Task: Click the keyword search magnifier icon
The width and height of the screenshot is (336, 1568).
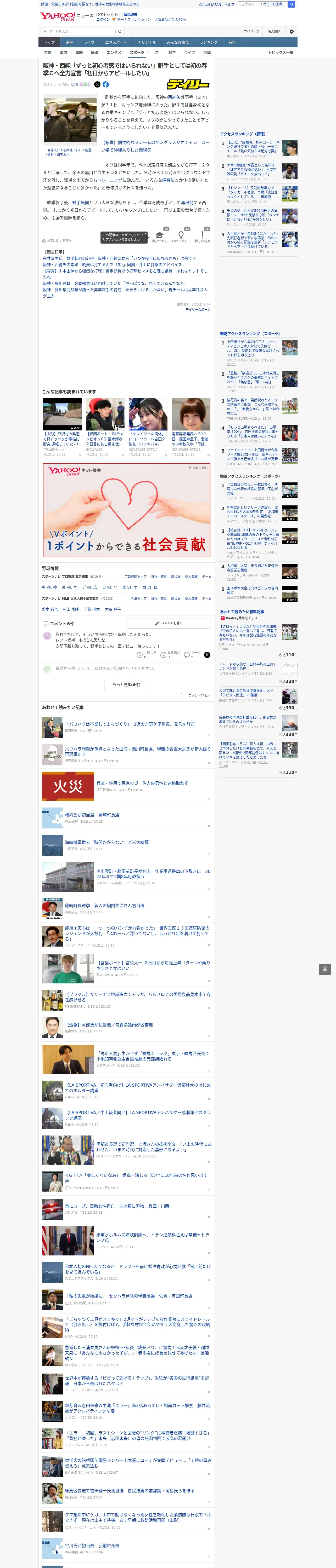Action: [120, 32]
